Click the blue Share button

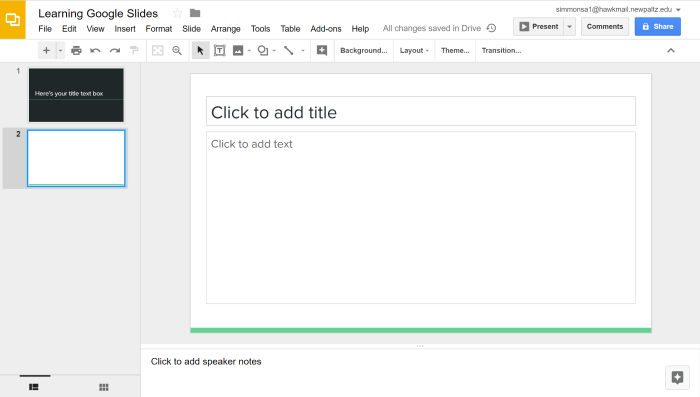[x=658, y=27]
